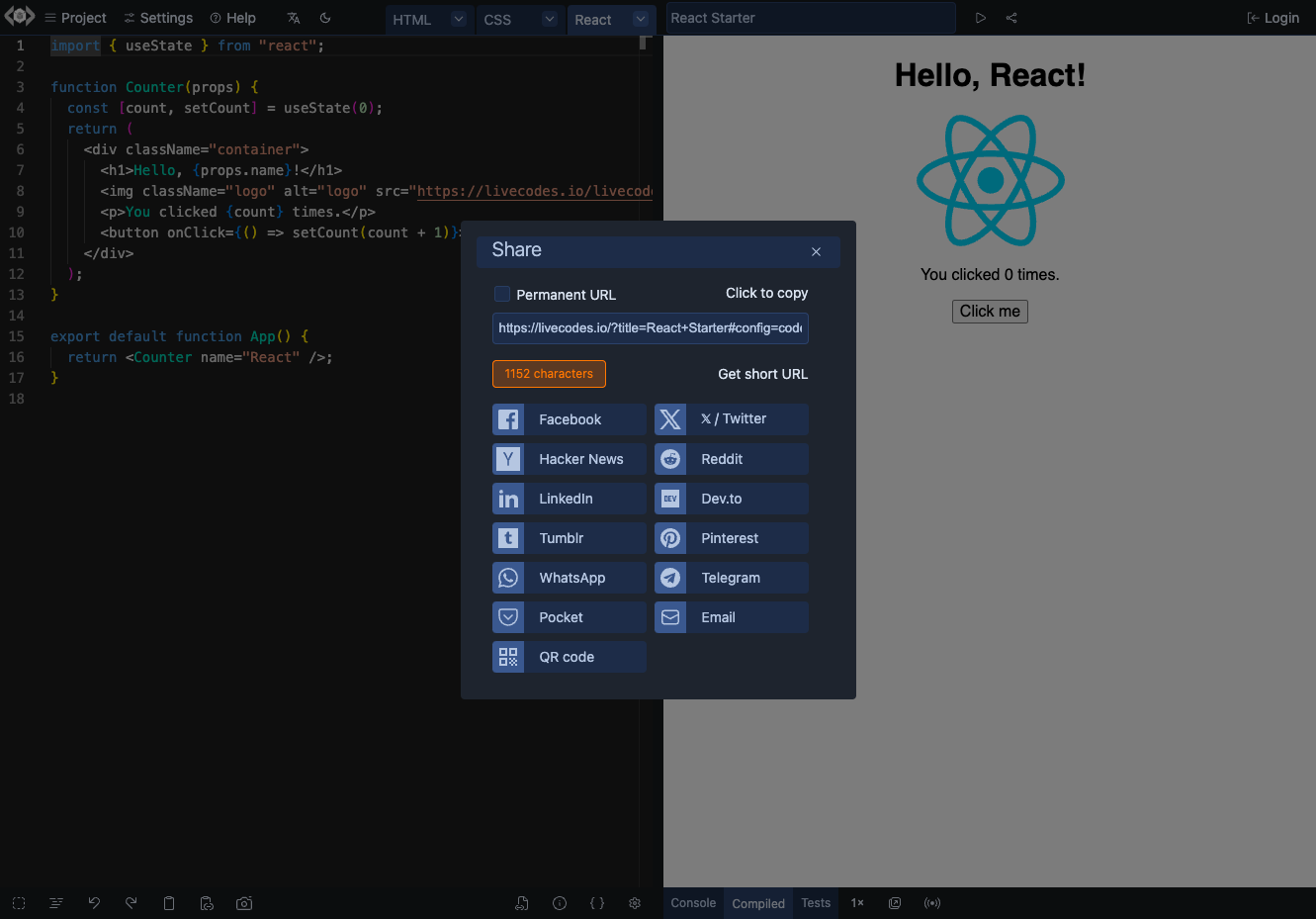1316x919 pixels.
Task: Click Get short URL link
Action: (x=762, y=374)
